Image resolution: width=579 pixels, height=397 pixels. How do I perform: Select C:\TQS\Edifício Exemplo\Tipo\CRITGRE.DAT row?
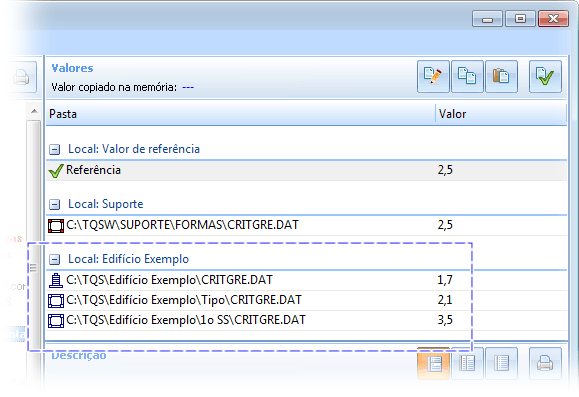[306, 300]
